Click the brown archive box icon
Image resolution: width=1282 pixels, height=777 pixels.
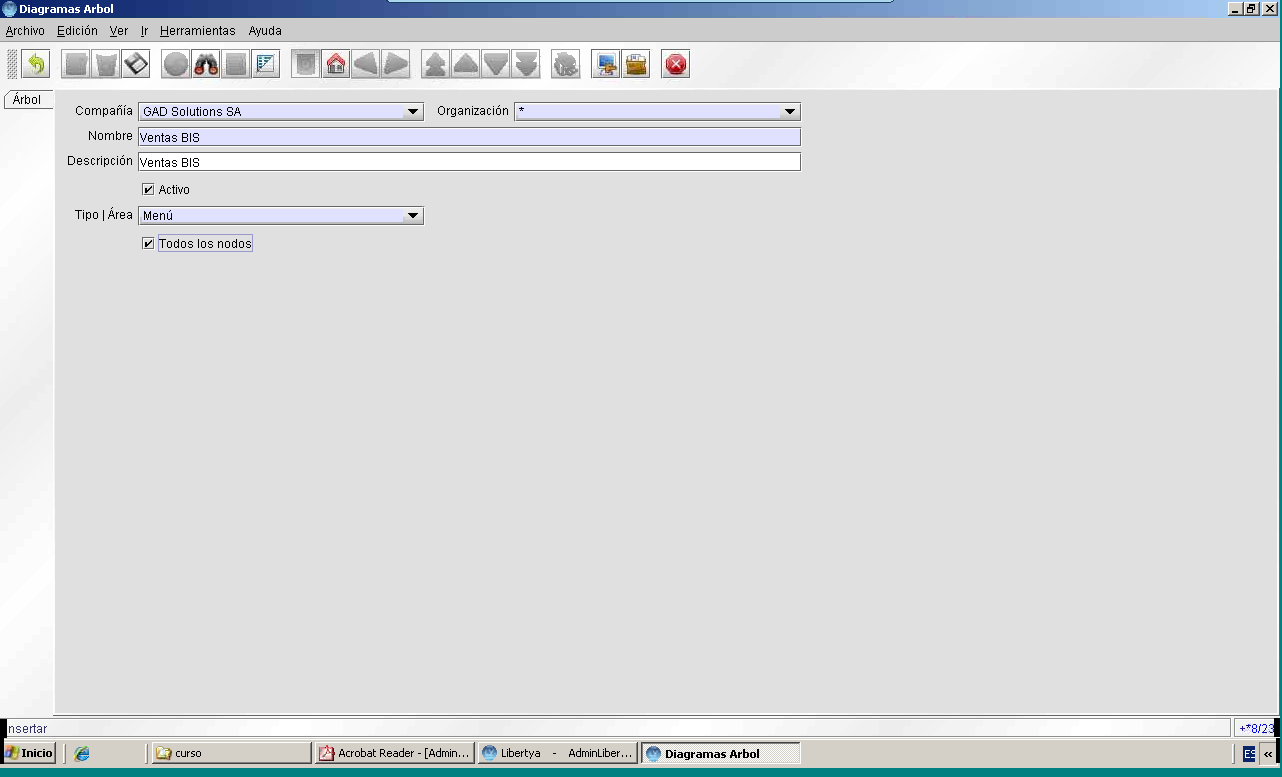tap(636, 65)
